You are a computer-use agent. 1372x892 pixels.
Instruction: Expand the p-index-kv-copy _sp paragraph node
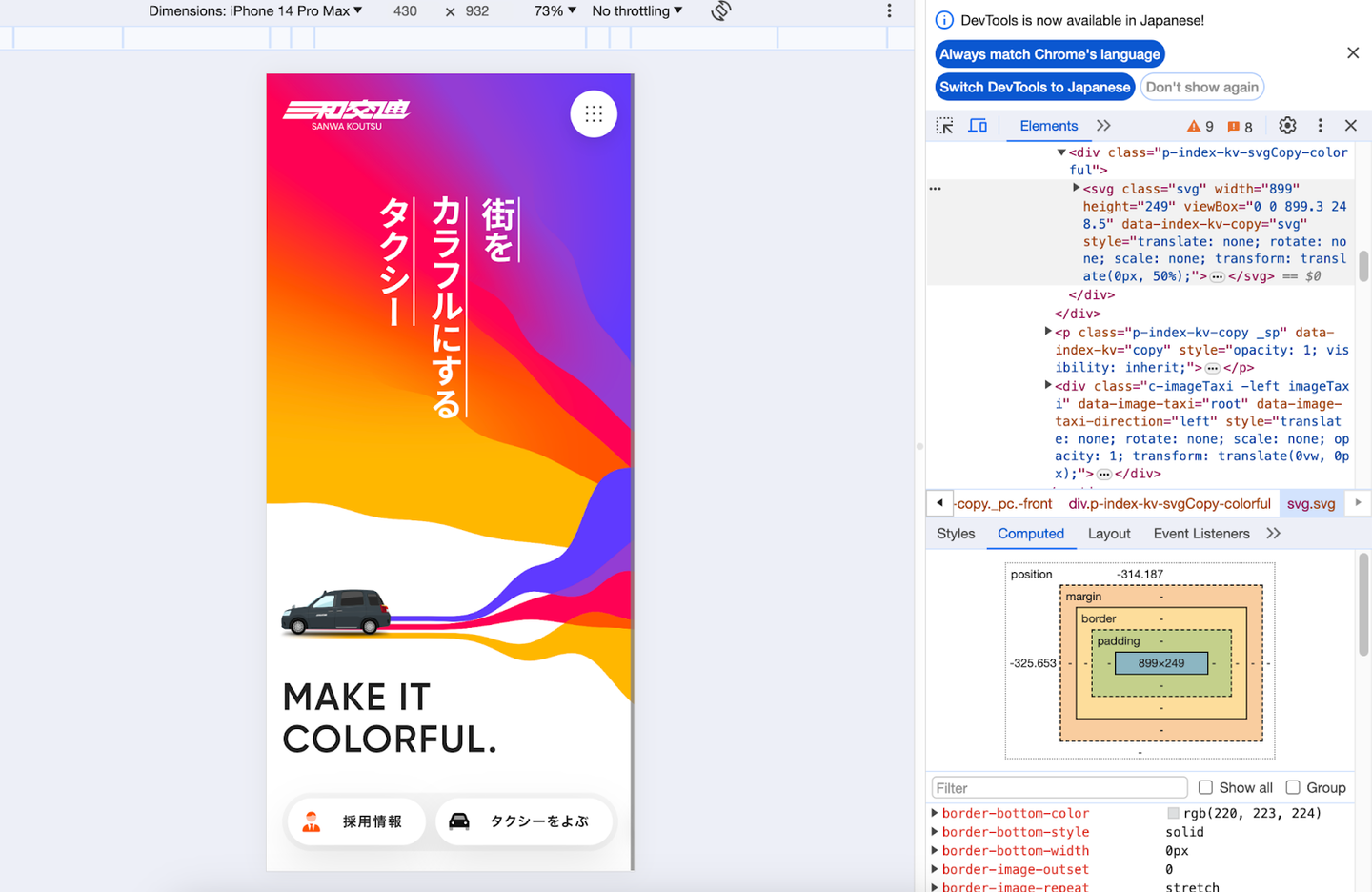pyautogui.click(x=1048, y=332)
